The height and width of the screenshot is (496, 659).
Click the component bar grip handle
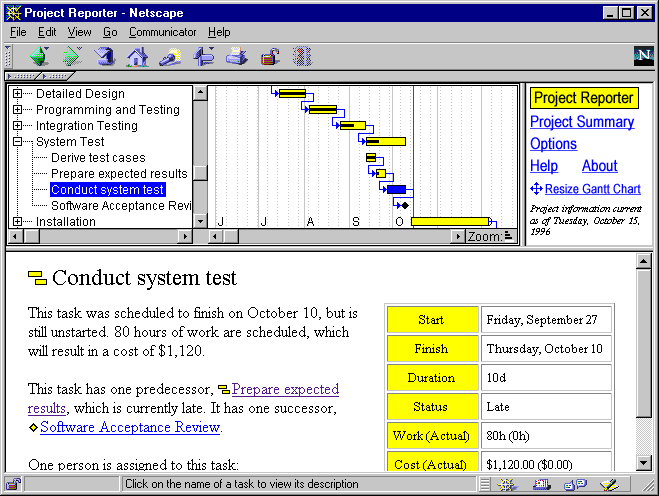485,485
